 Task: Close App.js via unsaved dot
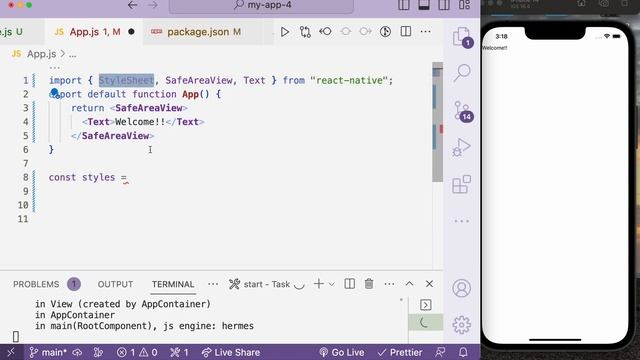tap(131, 32)
